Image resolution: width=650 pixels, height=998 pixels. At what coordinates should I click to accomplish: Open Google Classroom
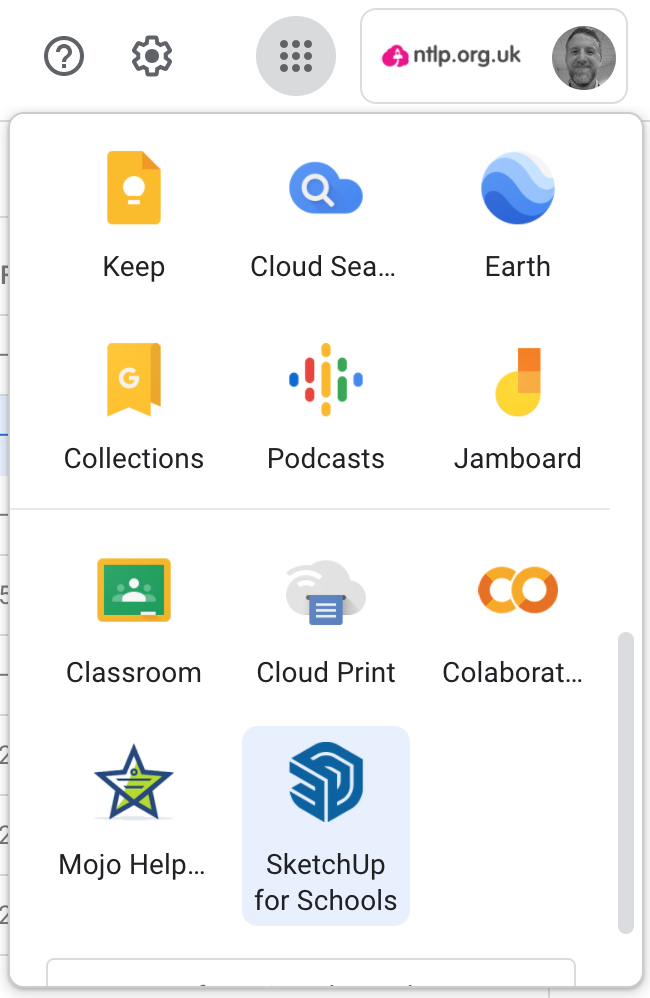[x=134, y=622]
